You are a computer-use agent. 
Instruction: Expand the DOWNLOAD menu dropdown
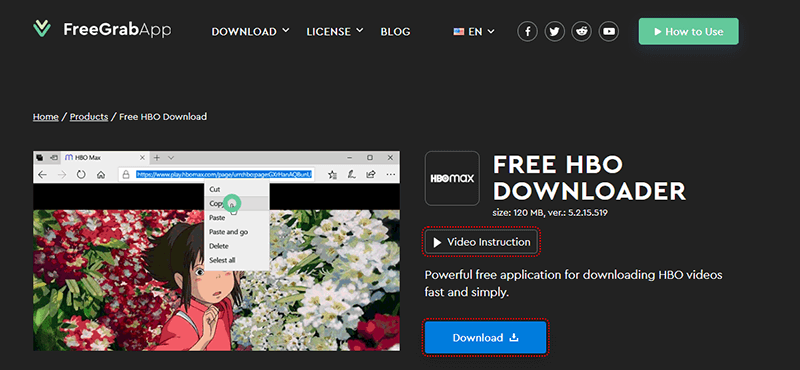(x=250, y=32)
